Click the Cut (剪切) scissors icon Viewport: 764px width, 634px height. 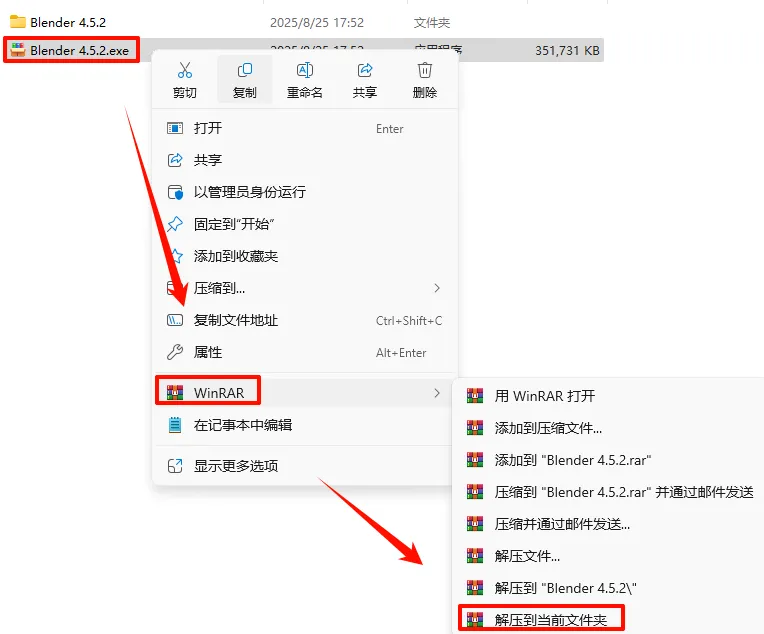click(x=185, y=70)
